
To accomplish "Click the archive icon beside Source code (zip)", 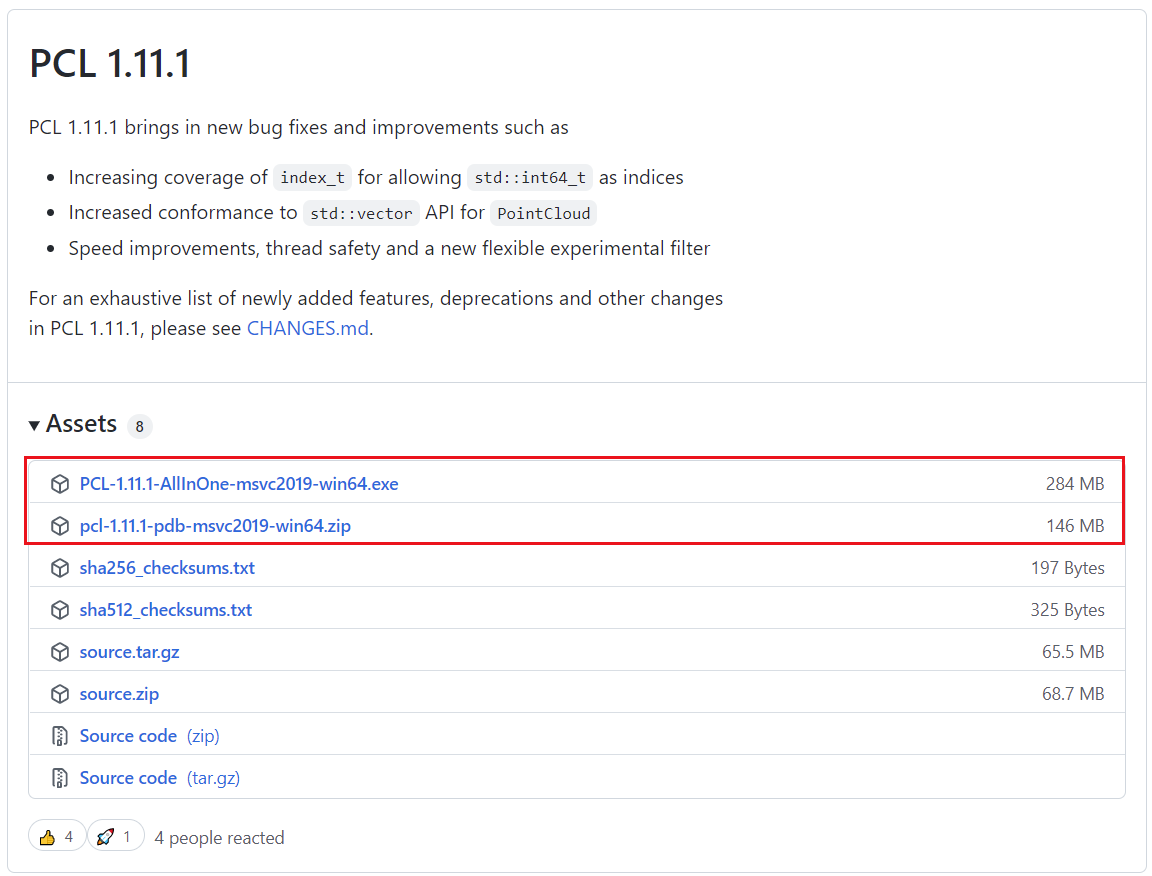I will (60, 735).
